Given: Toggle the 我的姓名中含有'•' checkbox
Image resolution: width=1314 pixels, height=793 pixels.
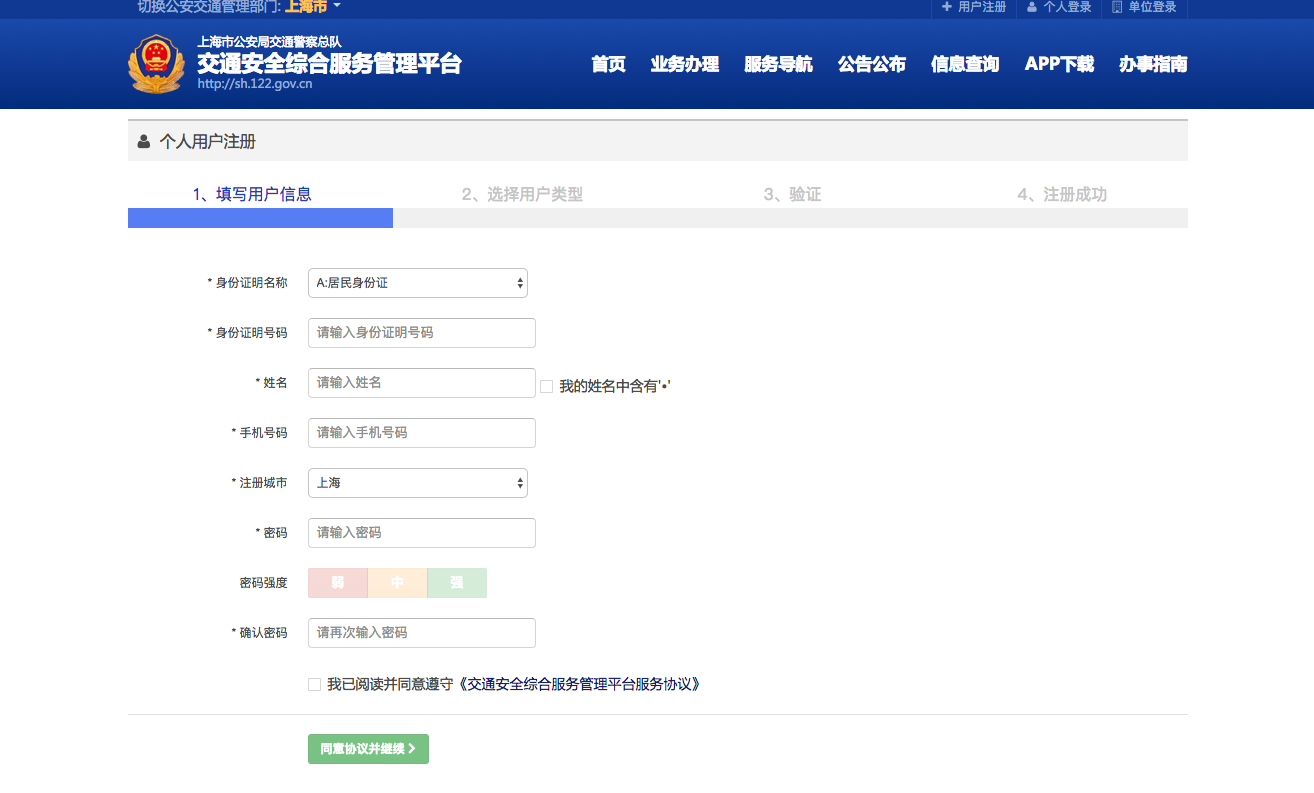Looking at the screenshot, I should (546, 386).
